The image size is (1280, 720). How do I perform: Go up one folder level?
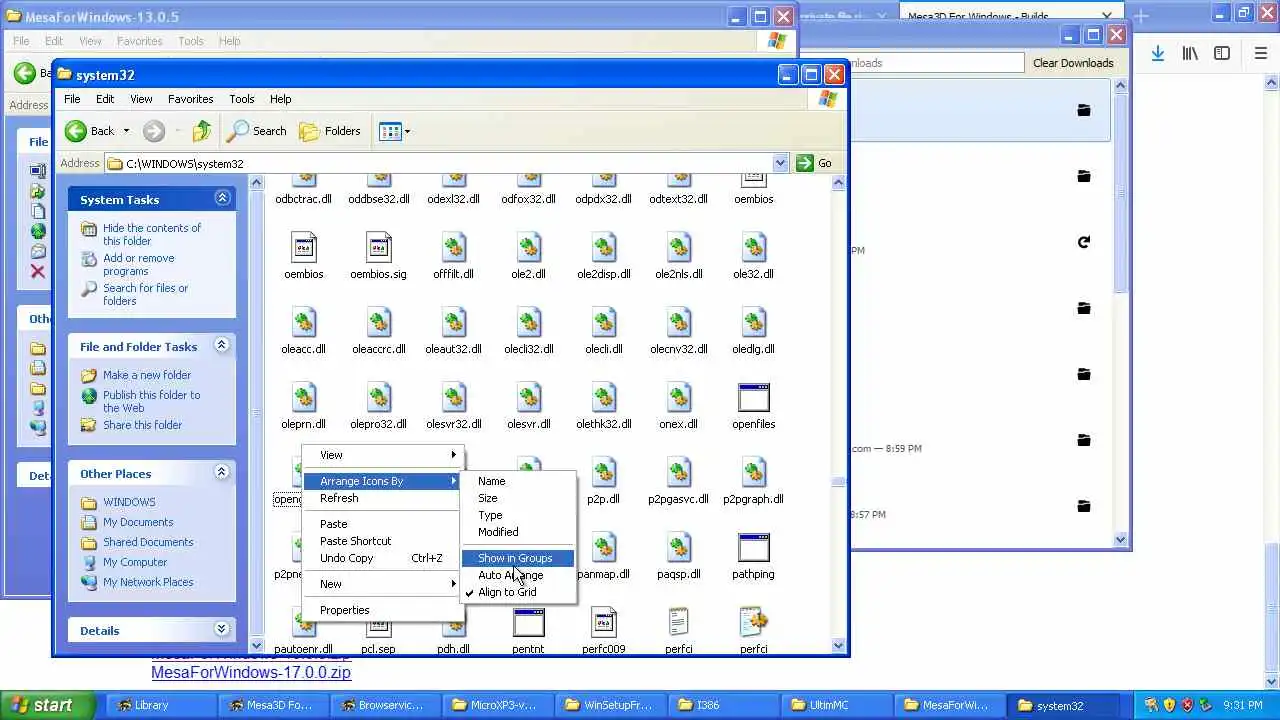tap(202, 131)
